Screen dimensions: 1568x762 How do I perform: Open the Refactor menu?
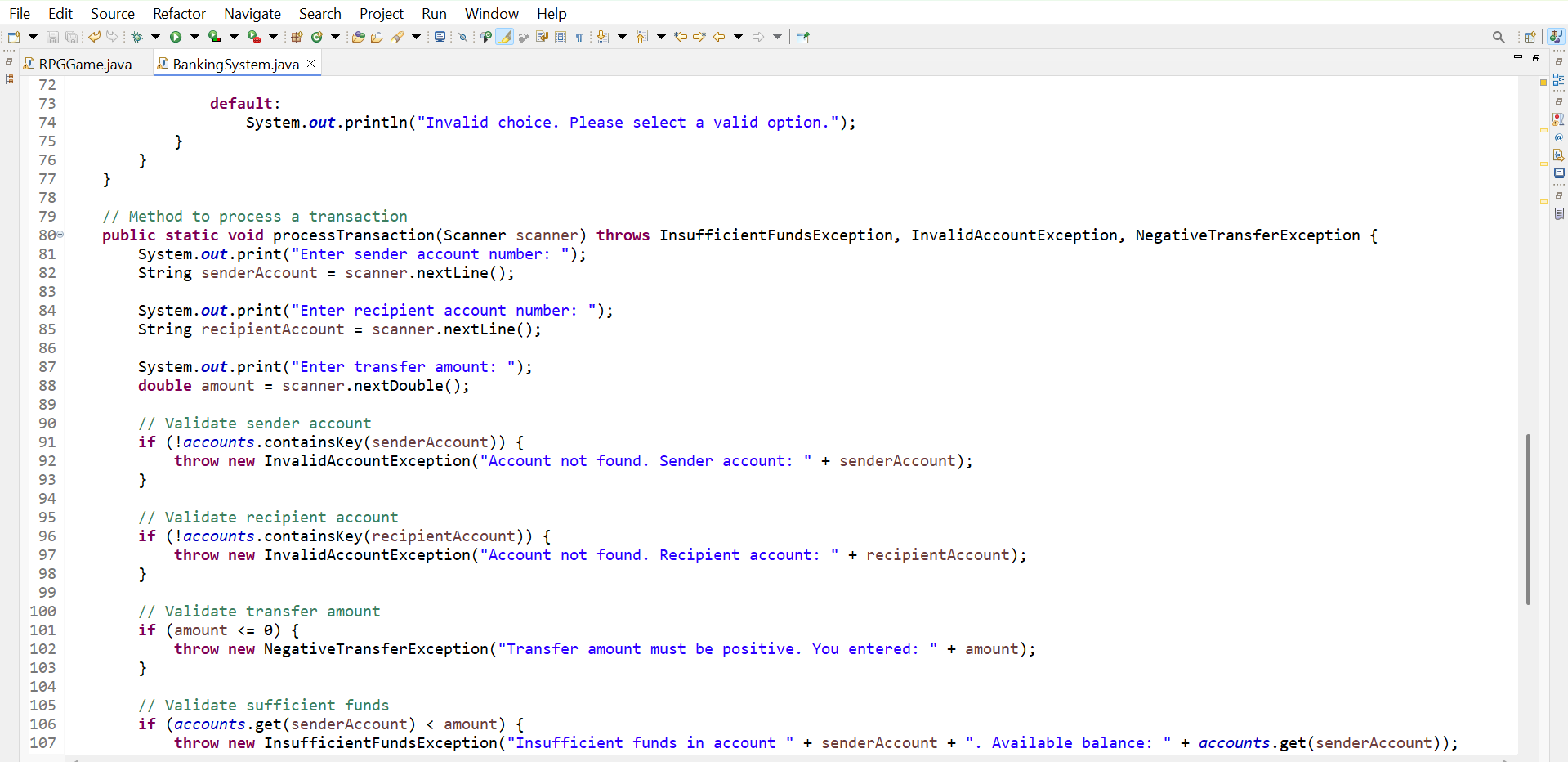click(x=179, y=13)
